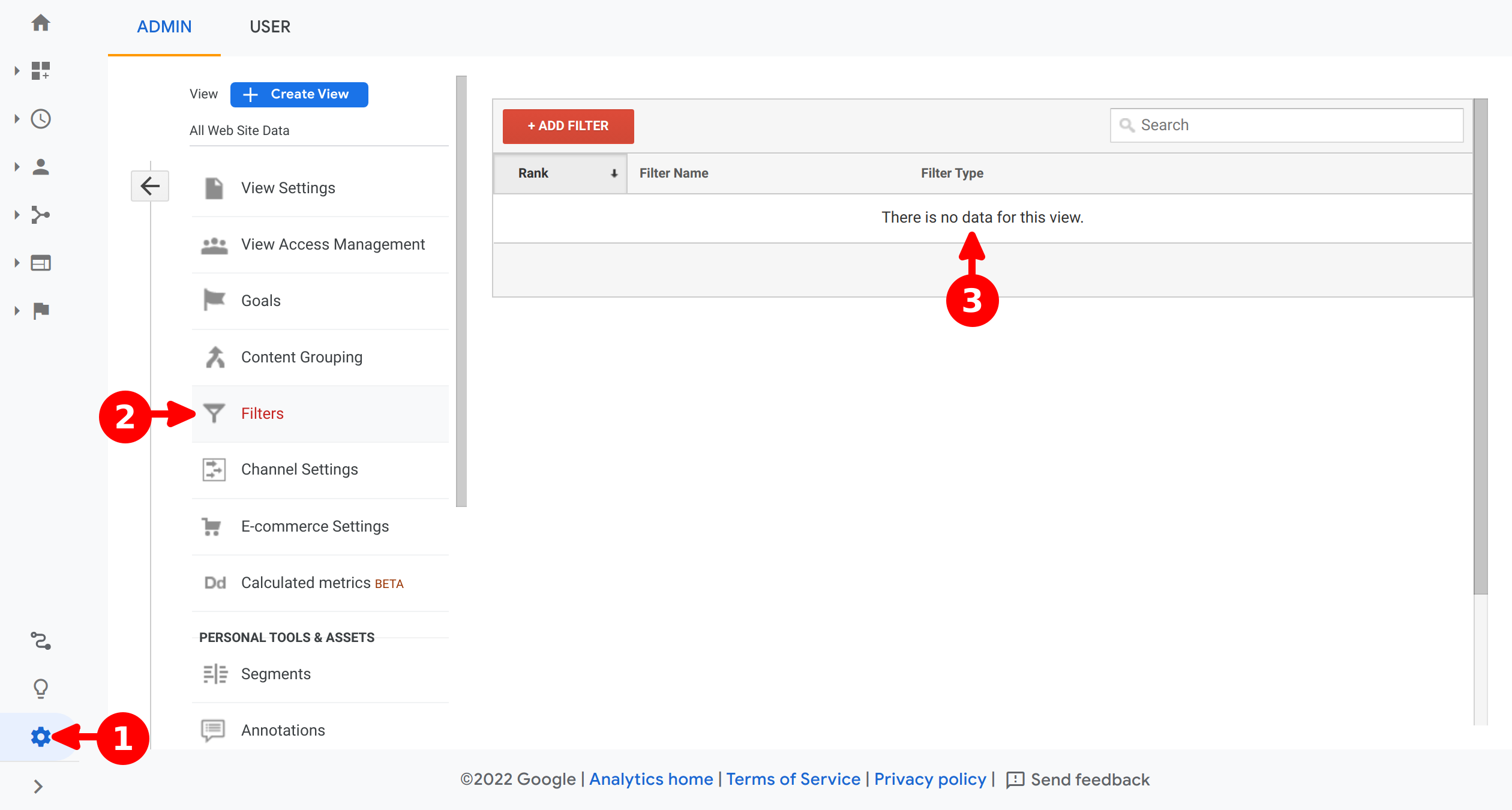Click the Discover lightbulb icon
The height and width of the screenshot is (810, 1512).
(x=40, y=689)
